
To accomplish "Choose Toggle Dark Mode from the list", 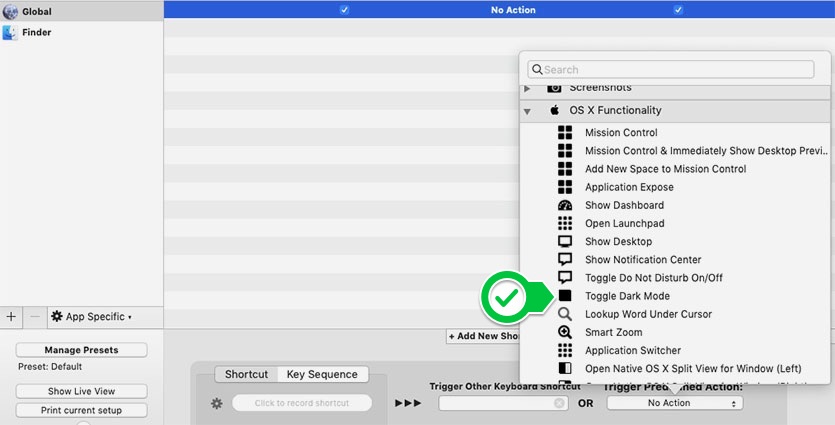I will pos(627,296).
